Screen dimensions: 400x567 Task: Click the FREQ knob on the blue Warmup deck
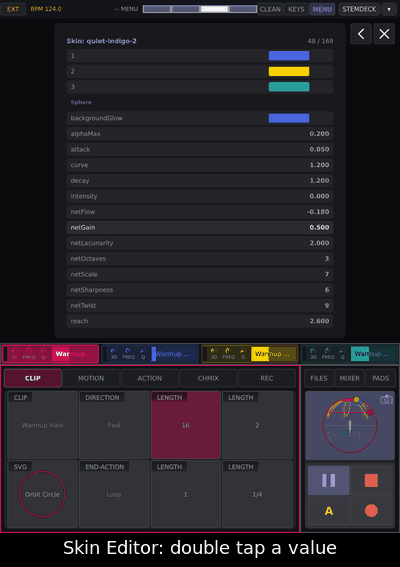(128, 351)
